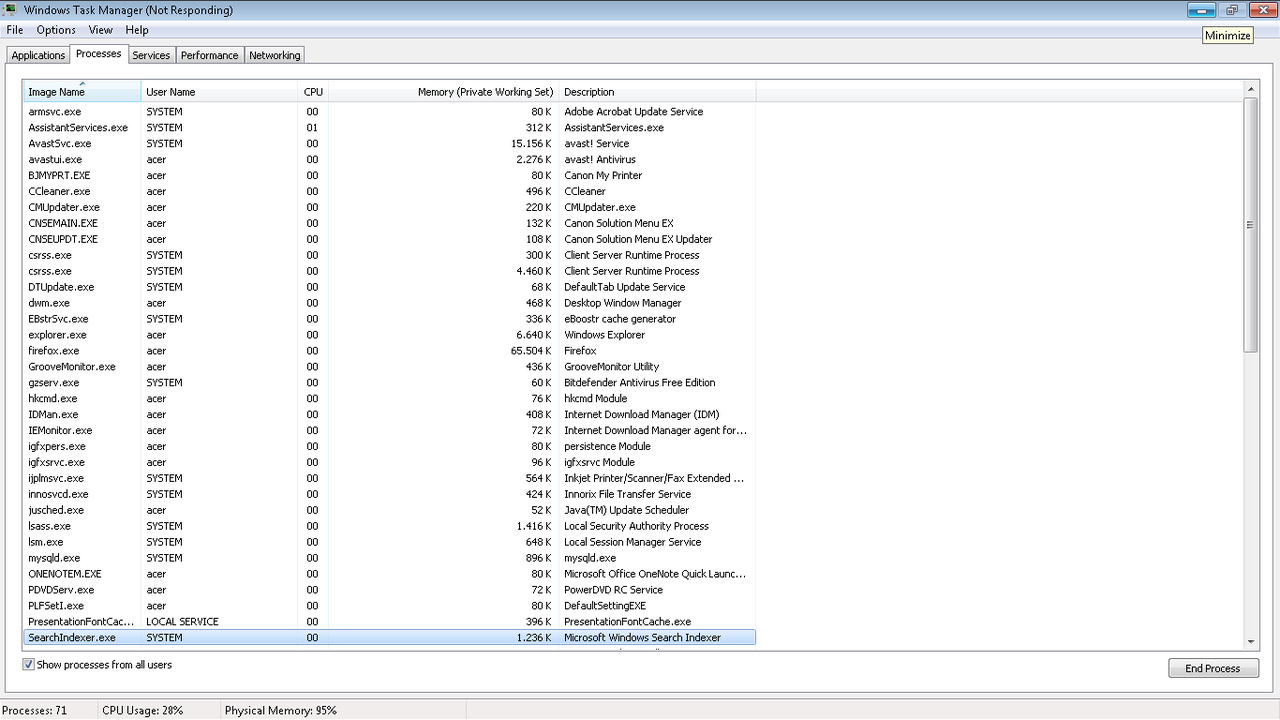Select the IEMonitor.exe process
This screenshot has width=1280, height=720.
(x=390, y=430)
